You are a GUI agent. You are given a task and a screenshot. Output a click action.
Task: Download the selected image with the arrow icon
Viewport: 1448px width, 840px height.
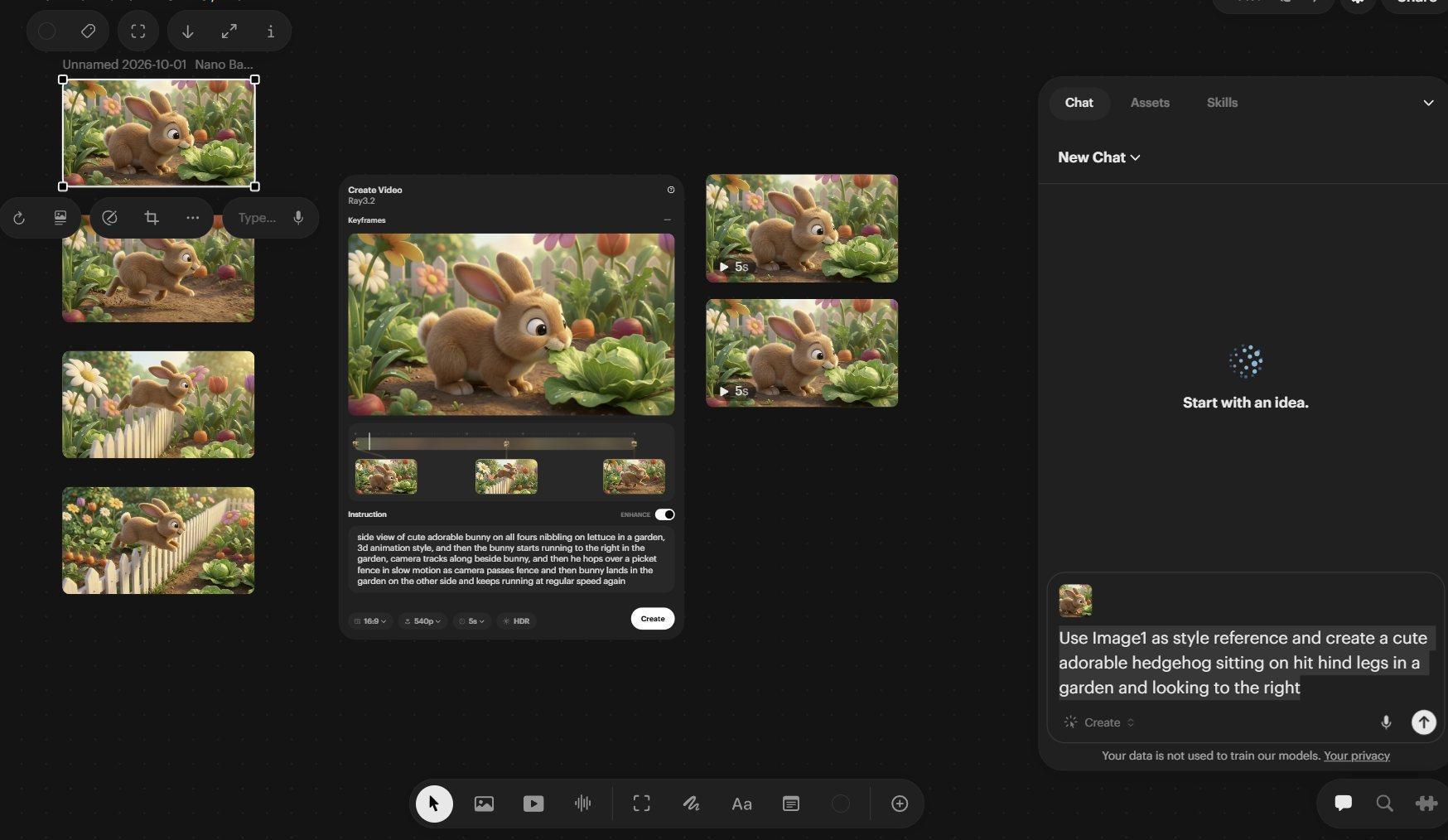coord(188,31)
